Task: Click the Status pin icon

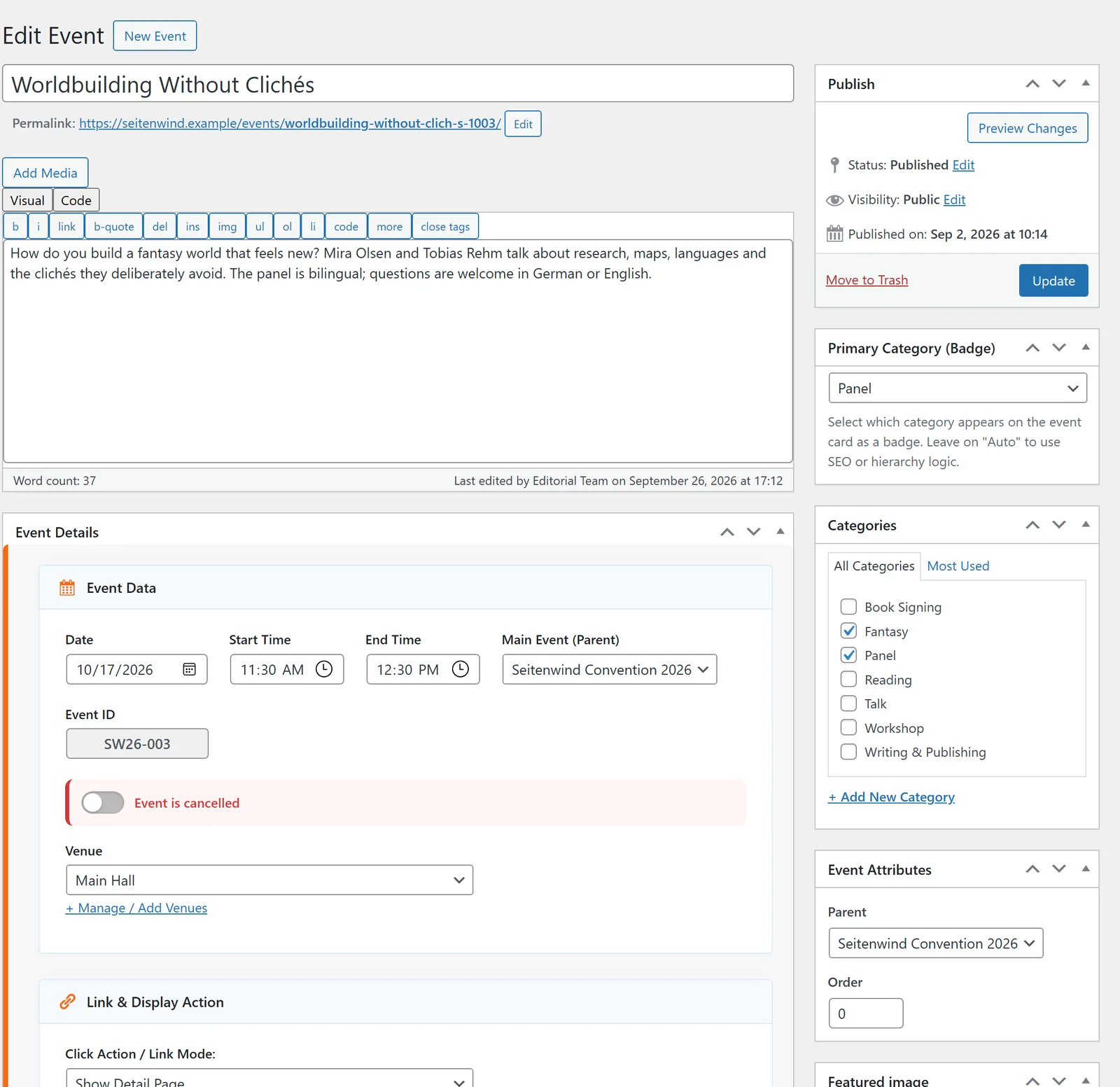Action: point(834,165)
